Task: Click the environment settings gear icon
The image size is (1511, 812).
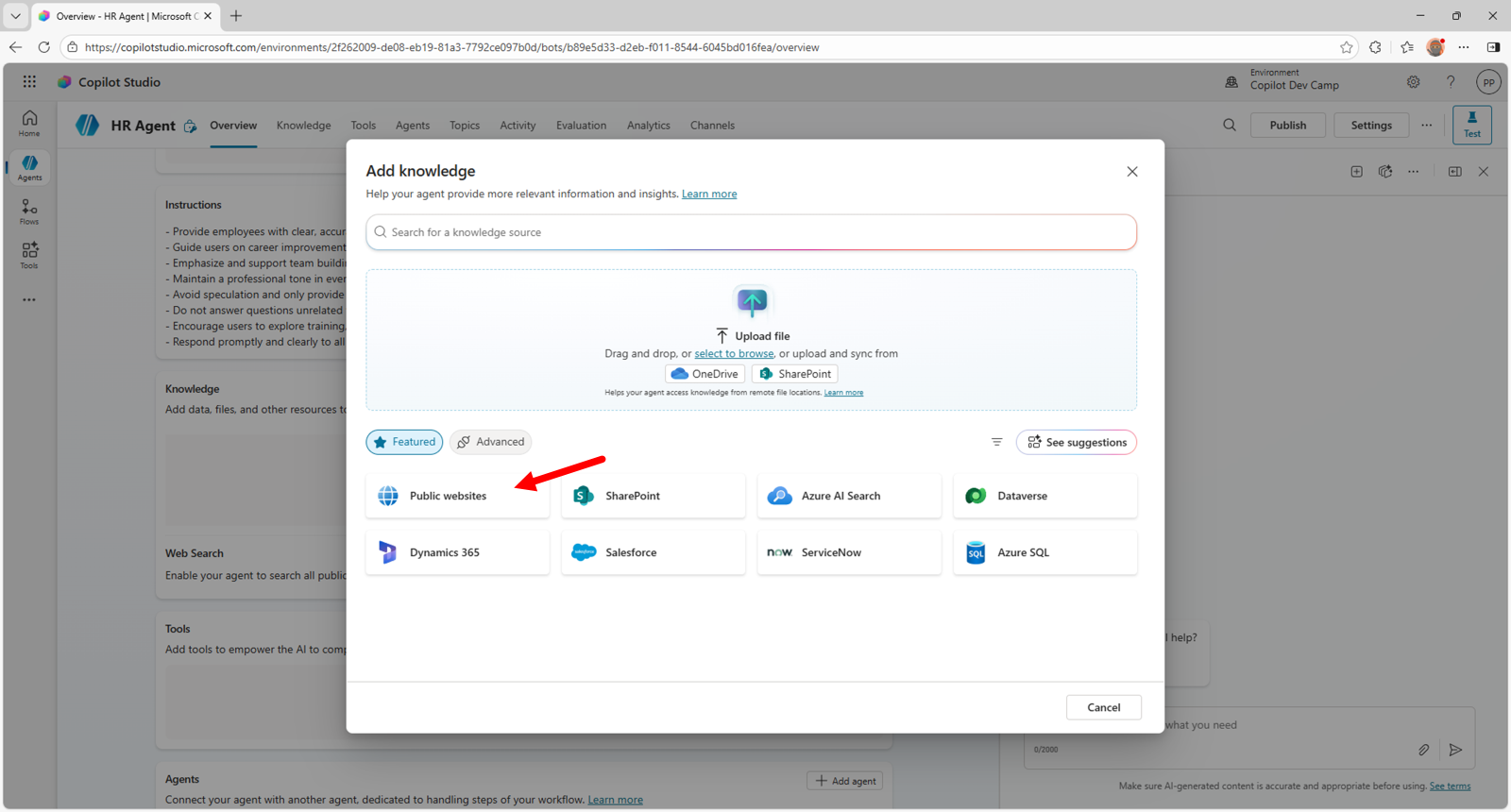Action: click(1413, 82)
